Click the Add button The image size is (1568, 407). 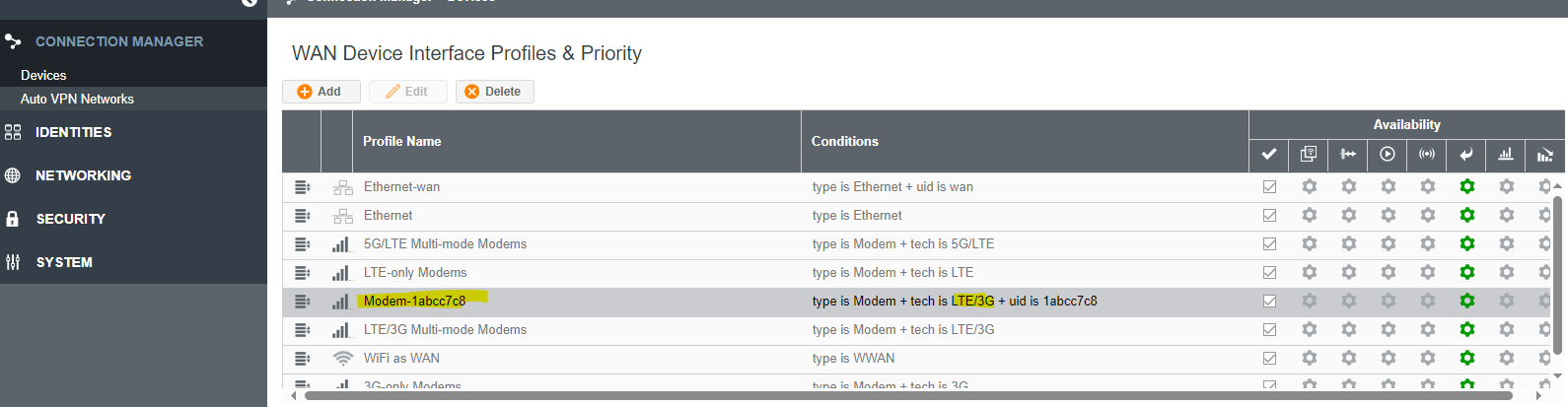coord(321,92)
